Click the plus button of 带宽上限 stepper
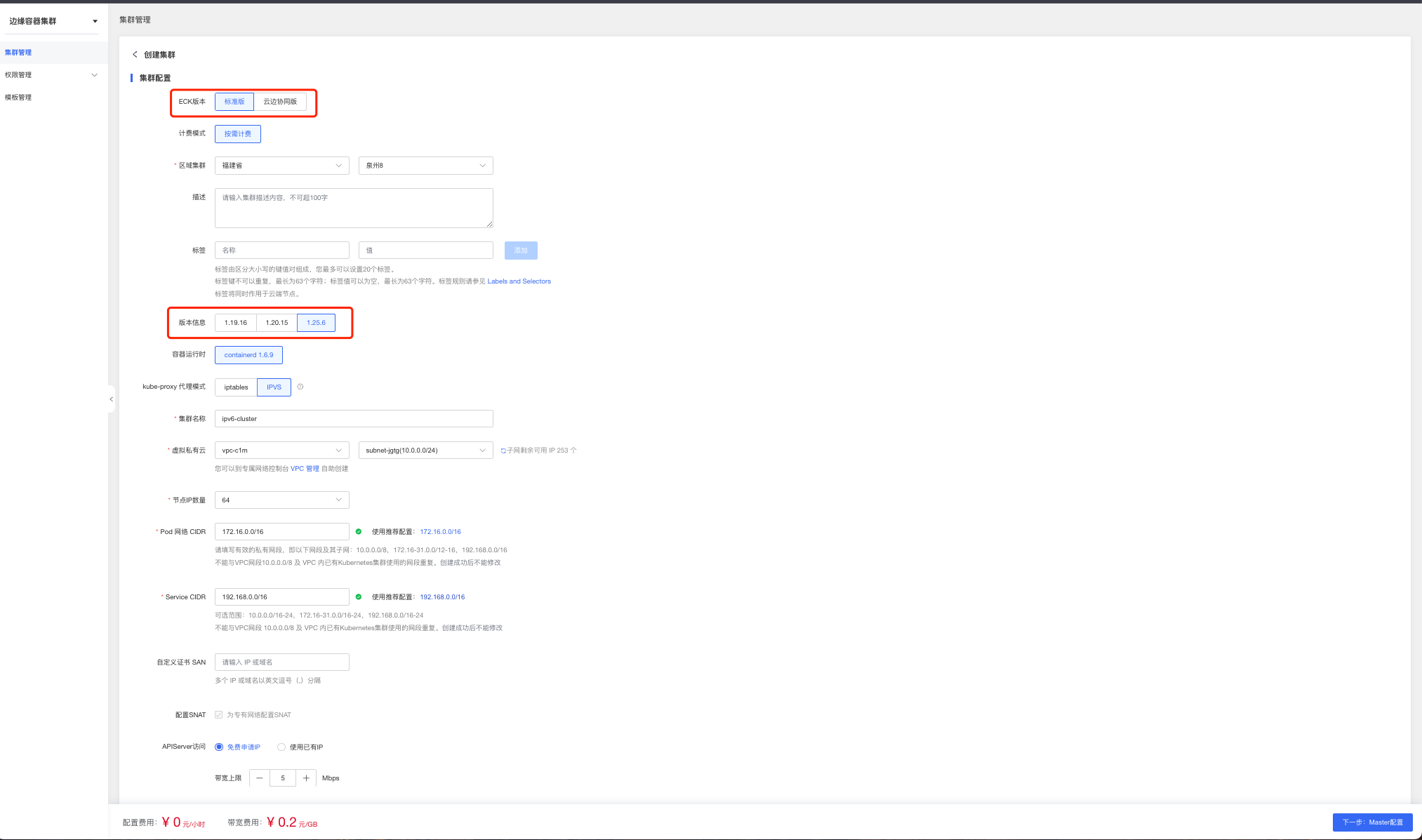Image resolution: width=1422 pixels, height=840 pixels. point(306,778)
